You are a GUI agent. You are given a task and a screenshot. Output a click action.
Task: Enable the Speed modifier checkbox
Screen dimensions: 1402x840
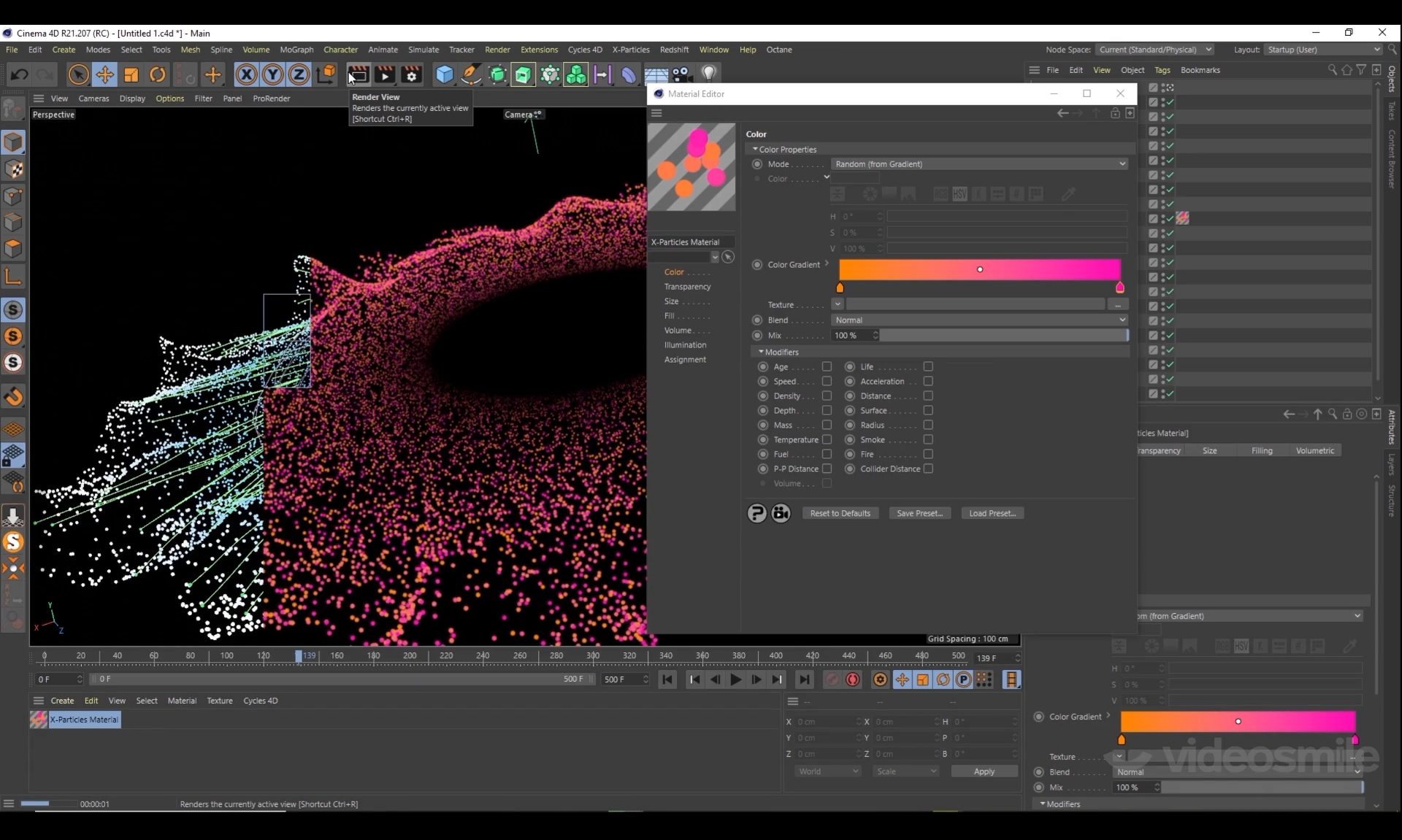(x=827, y=382)
